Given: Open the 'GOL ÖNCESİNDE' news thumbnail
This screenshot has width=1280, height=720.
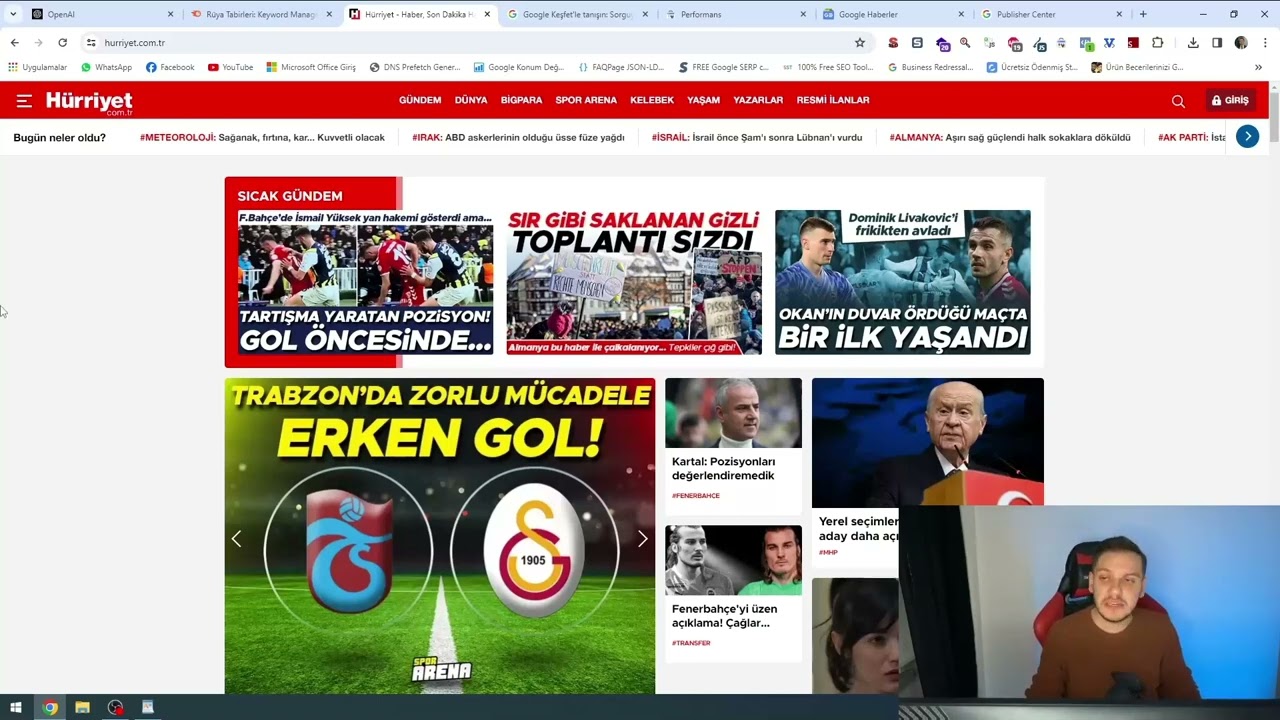Looking at the screenshot, I should pyautogui.click(x=365, y=282).
